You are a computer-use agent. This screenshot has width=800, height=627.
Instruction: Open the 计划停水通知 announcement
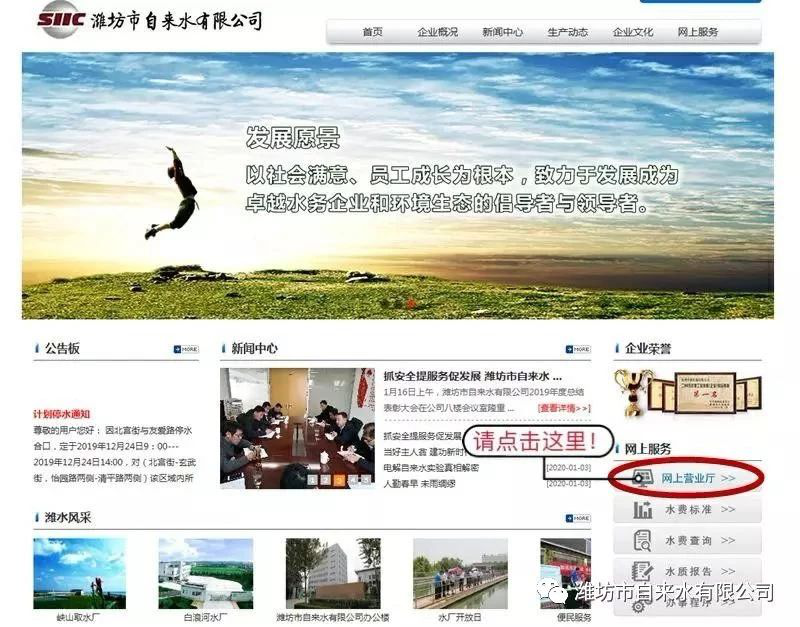coord(61,413)
